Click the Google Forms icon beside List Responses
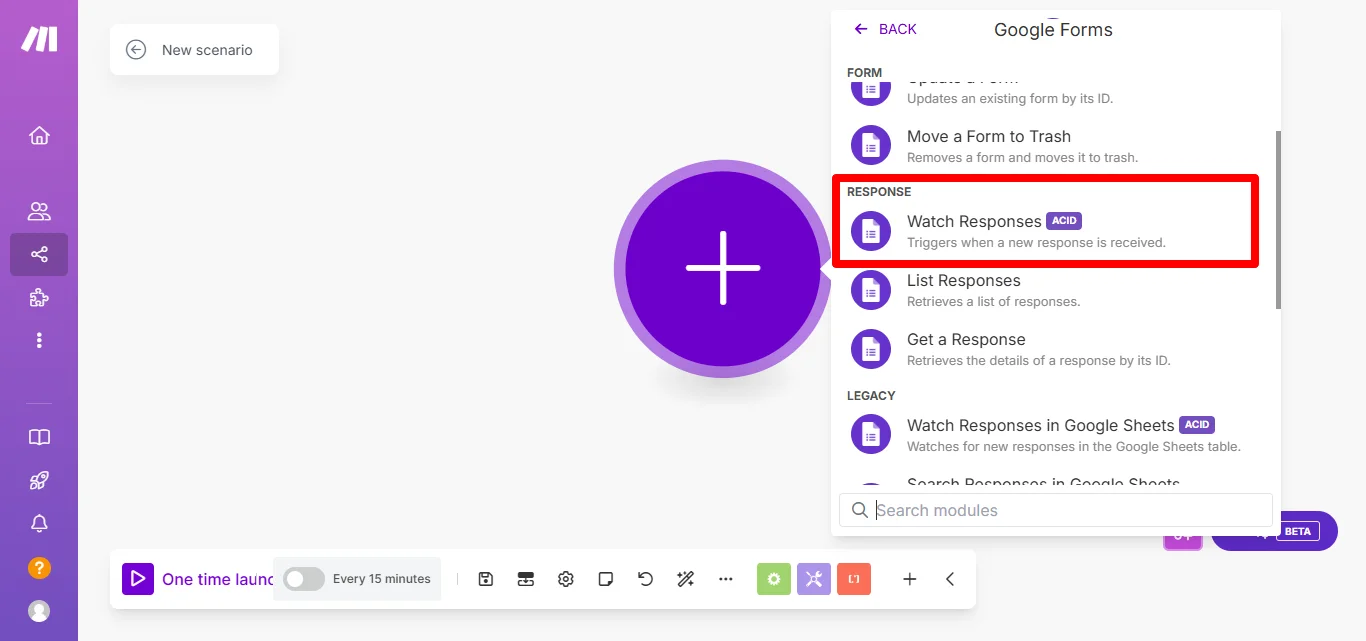1366x641 pixels. click(x=871, y=290)
